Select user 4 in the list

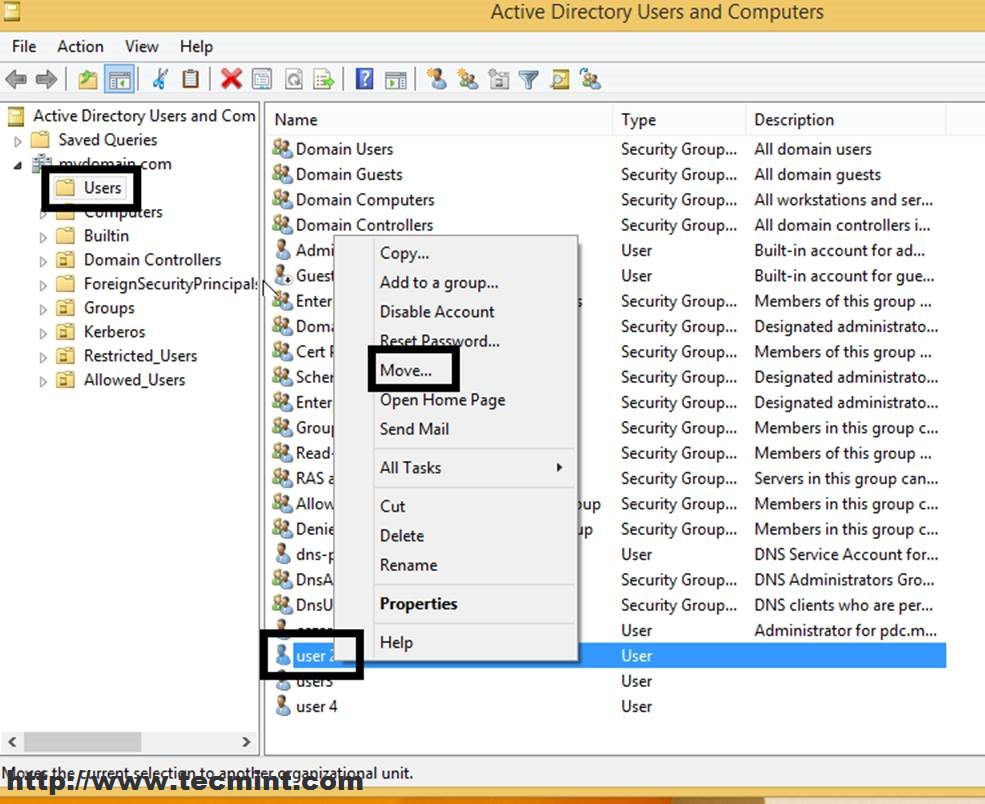316,706
